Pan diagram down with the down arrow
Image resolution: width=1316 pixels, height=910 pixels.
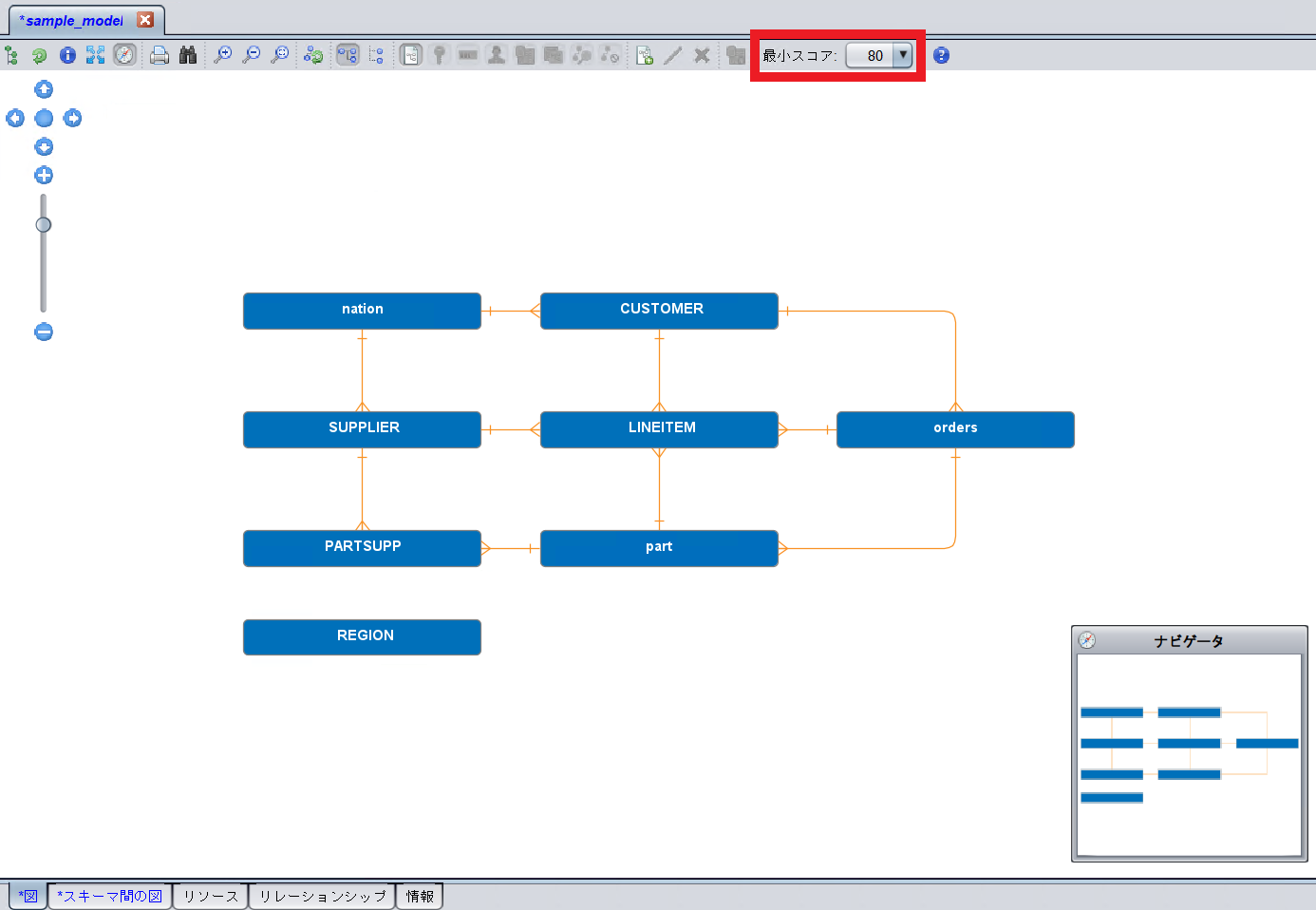pos(44,146)
